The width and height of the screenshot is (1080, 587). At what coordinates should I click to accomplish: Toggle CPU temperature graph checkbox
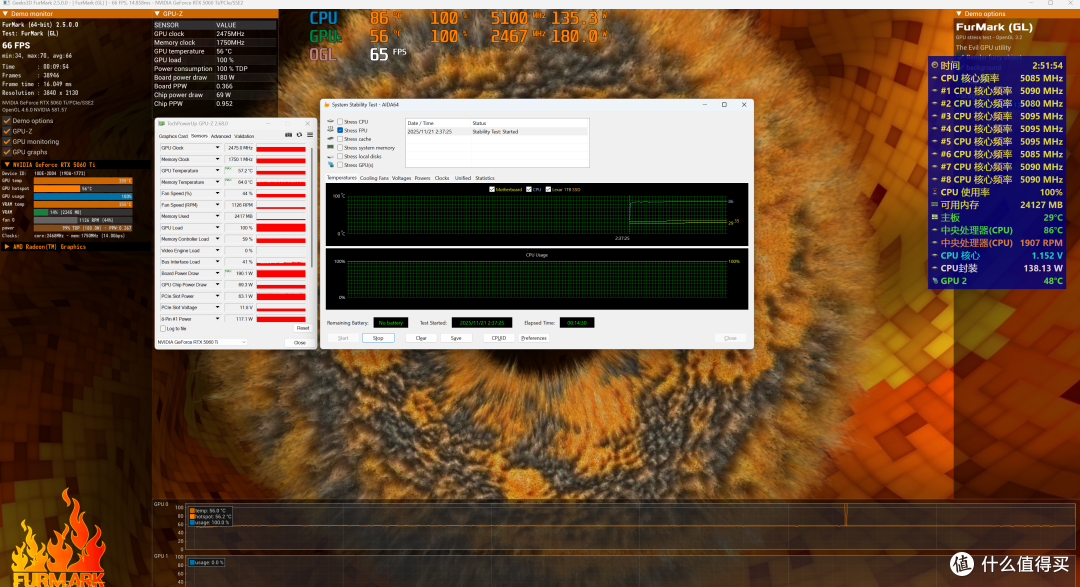coord(528,189)
